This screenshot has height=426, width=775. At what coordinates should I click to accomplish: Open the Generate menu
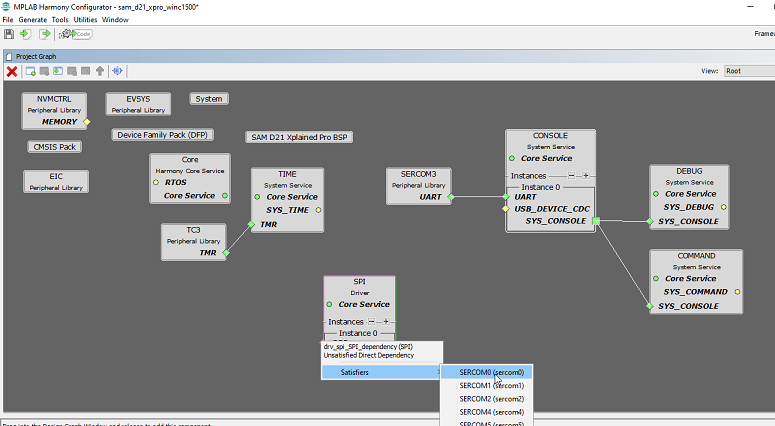(x=33, y=20)
